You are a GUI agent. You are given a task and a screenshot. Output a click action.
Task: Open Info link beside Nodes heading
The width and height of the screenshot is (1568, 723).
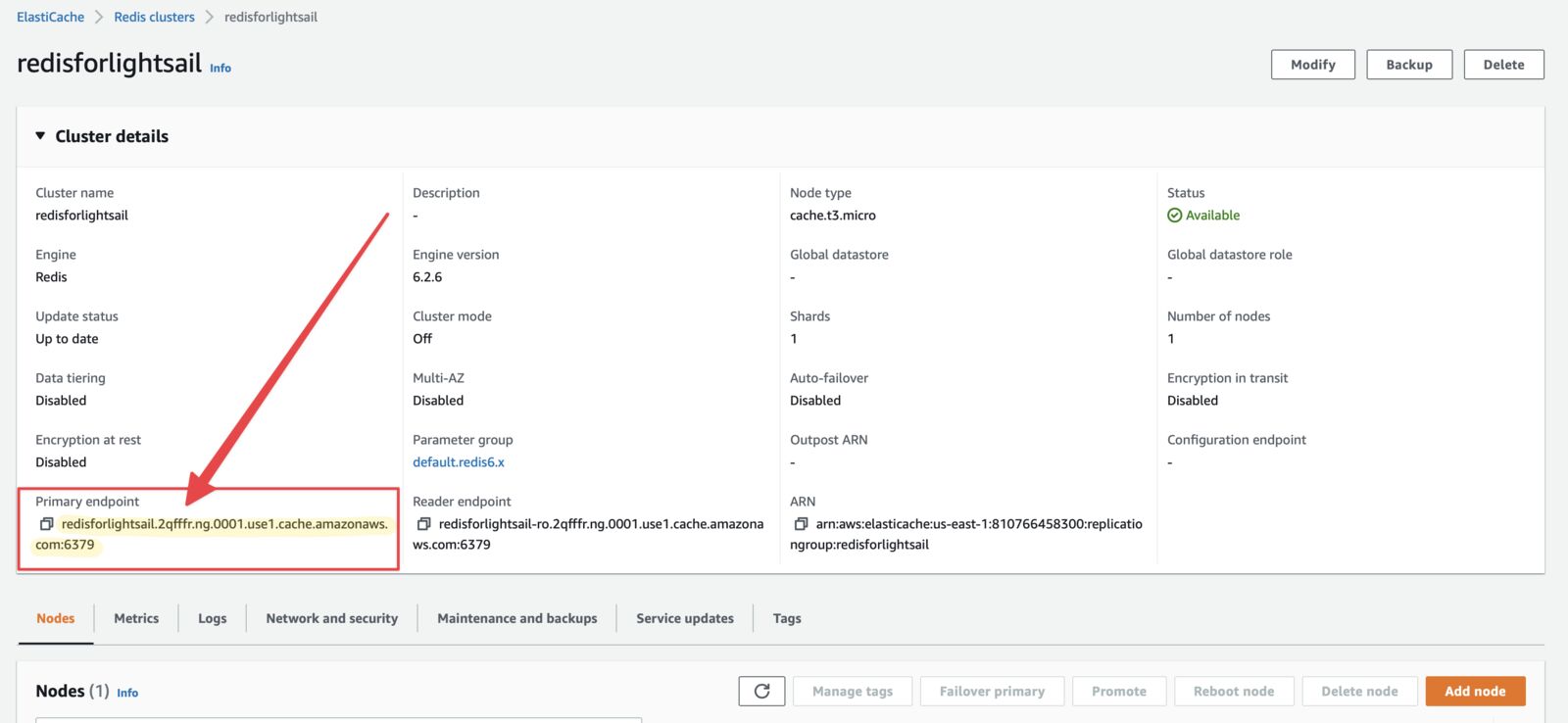click(127, 693)
